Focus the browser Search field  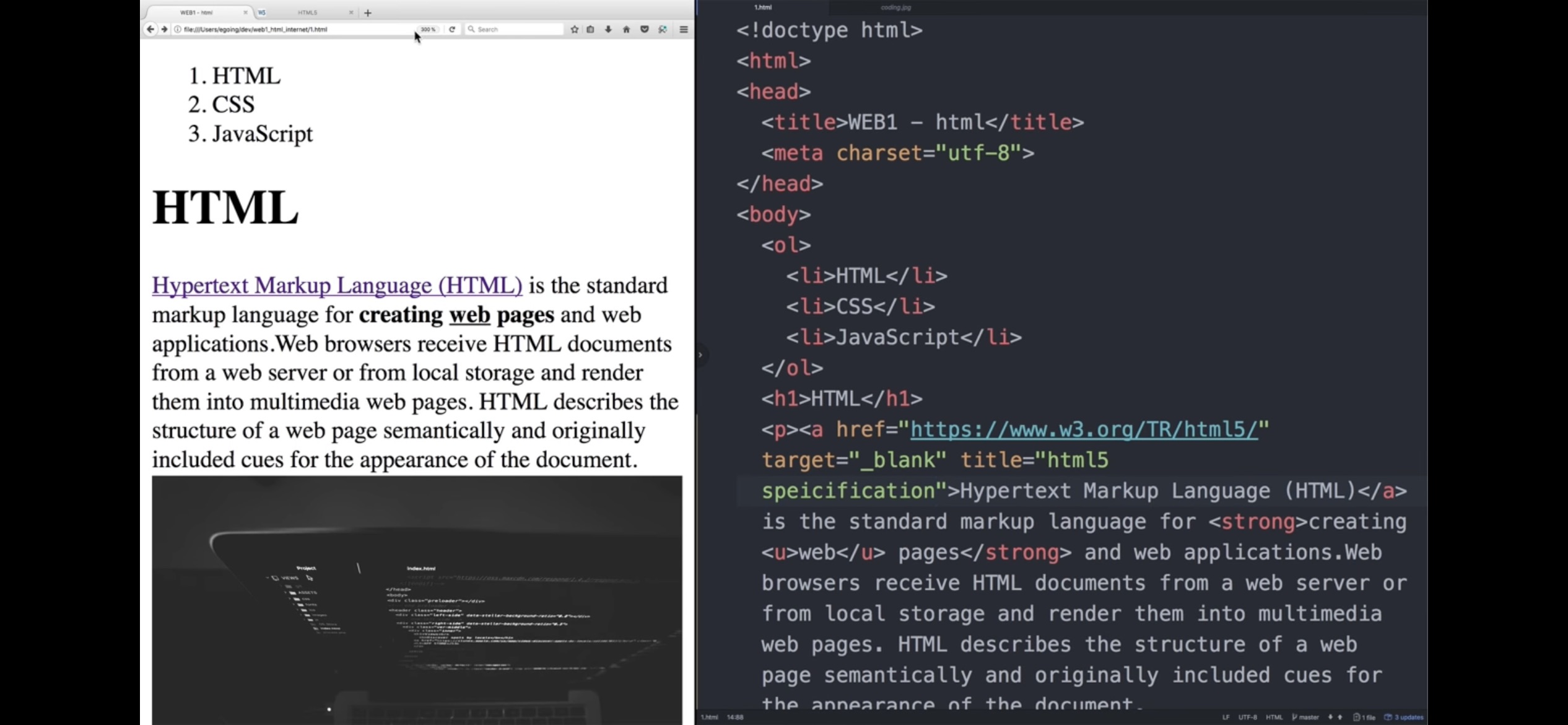(x=514, y=29)
